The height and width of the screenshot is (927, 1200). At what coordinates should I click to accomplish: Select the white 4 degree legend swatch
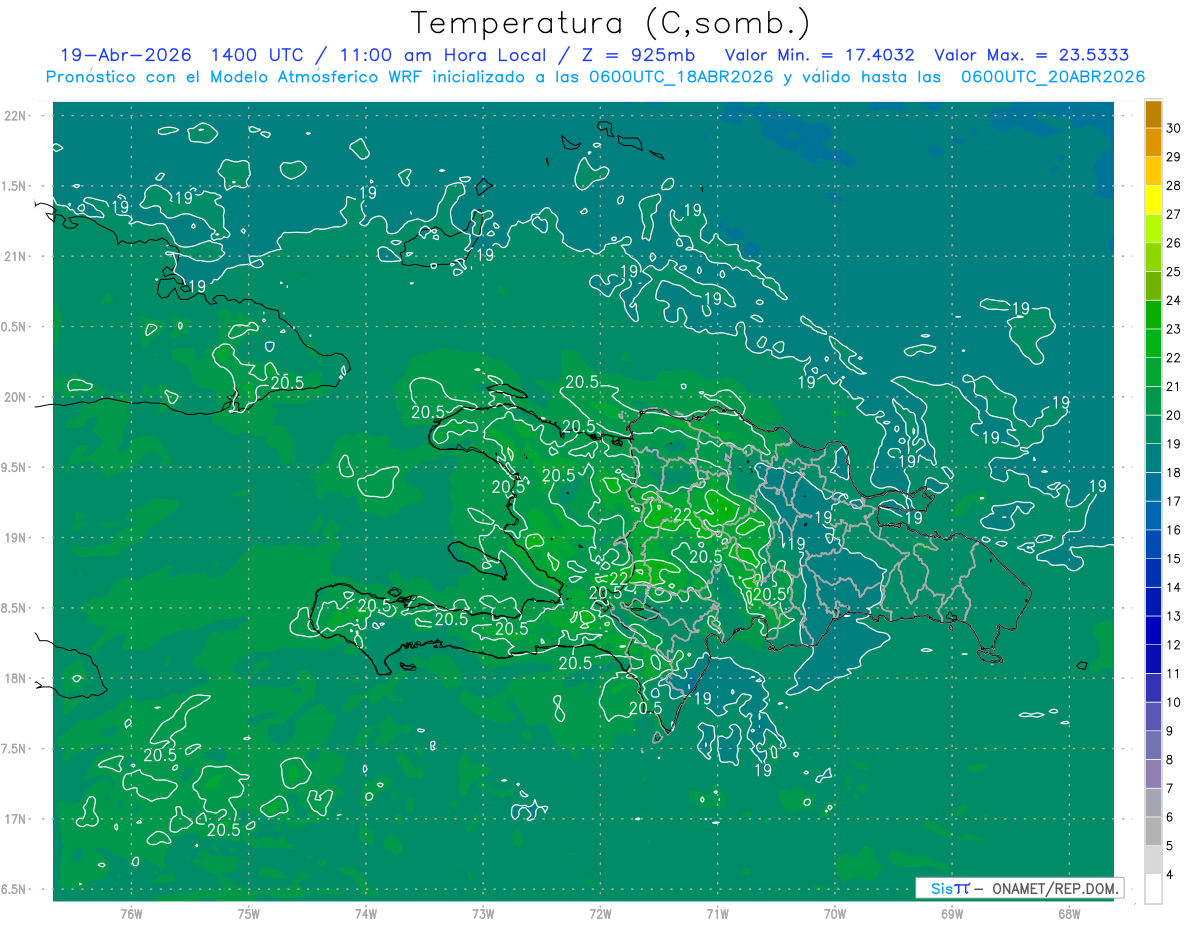point(1153,889)
